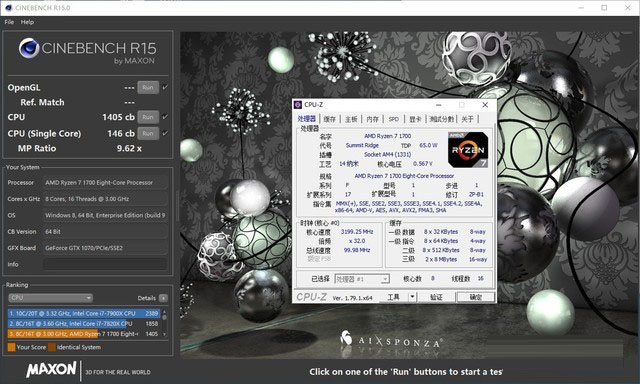The height and width of the screenshot is (384, 640).
Task: Click the orange Your Score legend swatch
Action: (x=11, y=347)
